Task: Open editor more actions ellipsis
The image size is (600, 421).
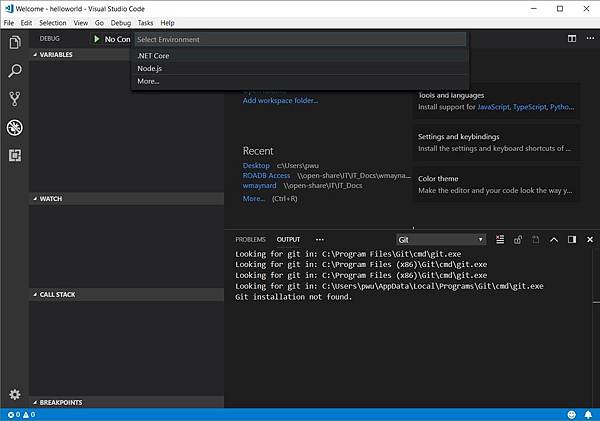Action: pos(590,38)
